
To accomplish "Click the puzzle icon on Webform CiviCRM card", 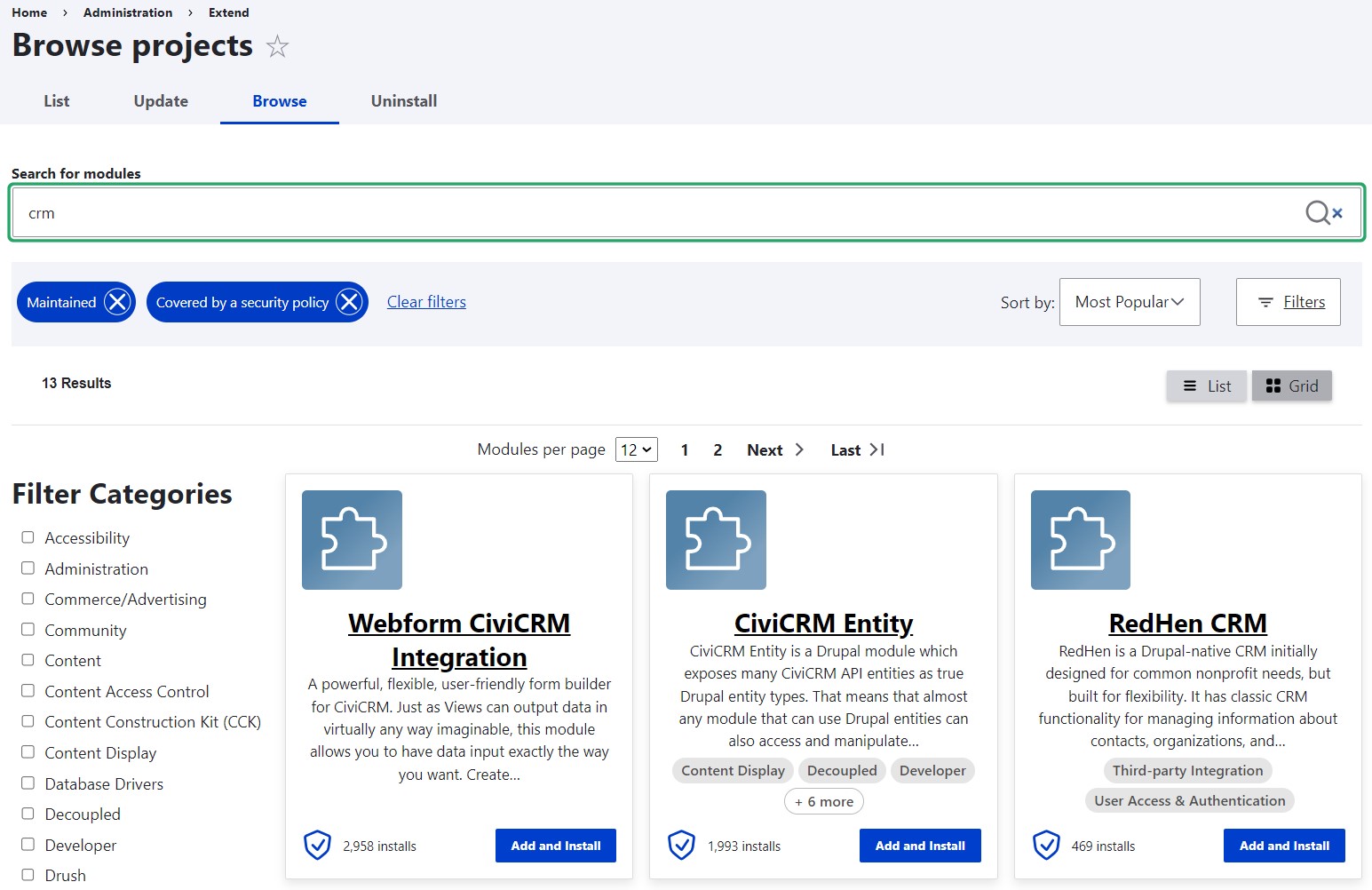I will (352, 540).
